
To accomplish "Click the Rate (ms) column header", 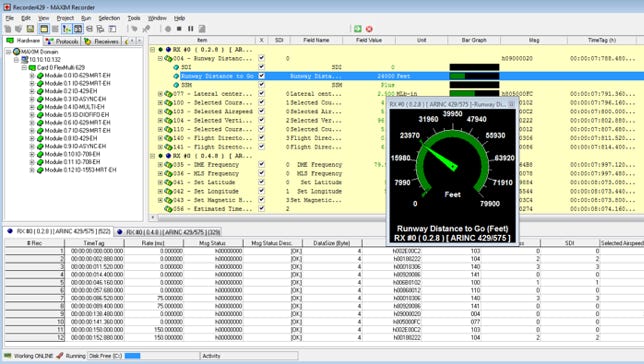I will click(153, 243).
